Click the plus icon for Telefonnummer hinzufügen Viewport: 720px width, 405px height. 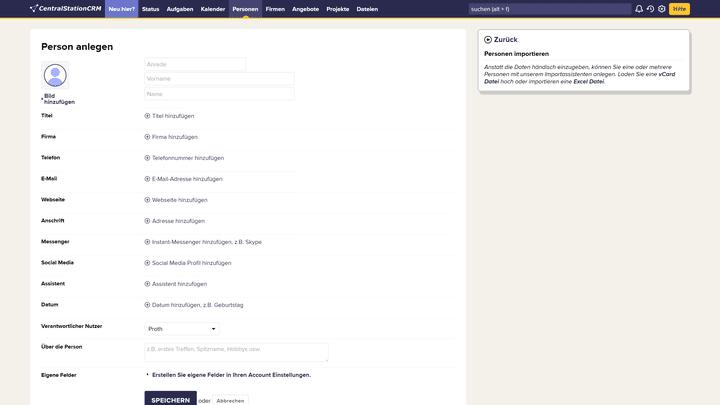point(147,158)
